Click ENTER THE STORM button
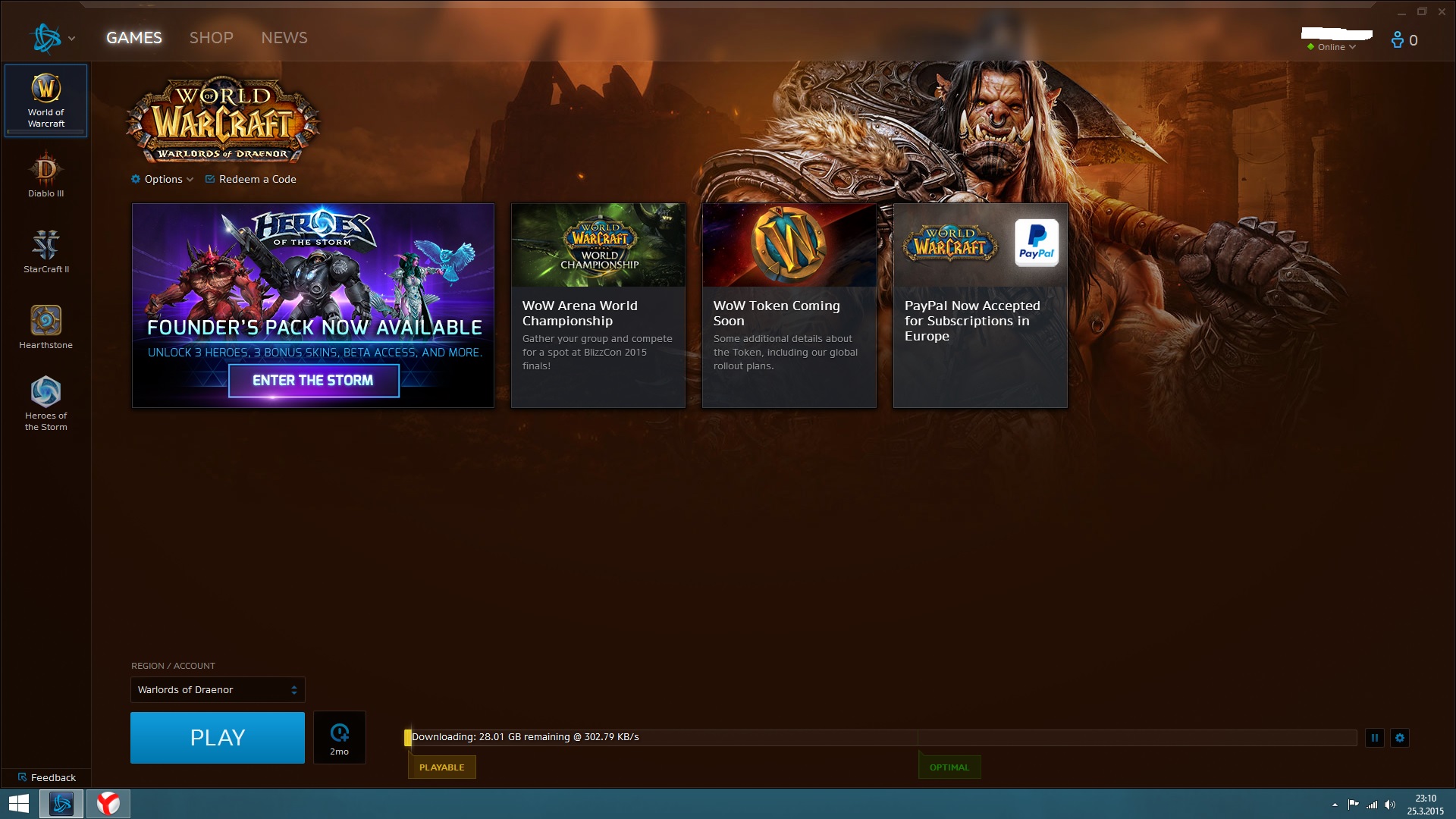1456x819 pixels. (x=313, y=381)
